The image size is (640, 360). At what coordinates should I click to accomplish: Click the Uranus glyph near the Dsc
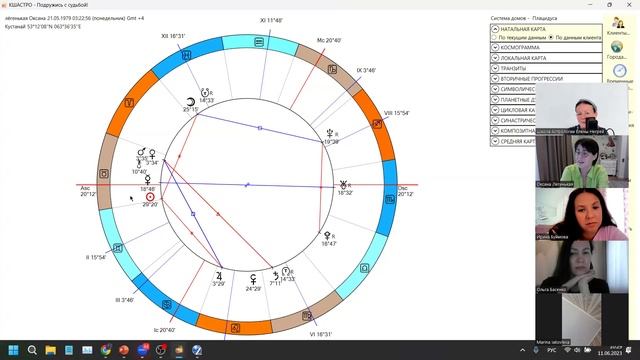(343, 185)
